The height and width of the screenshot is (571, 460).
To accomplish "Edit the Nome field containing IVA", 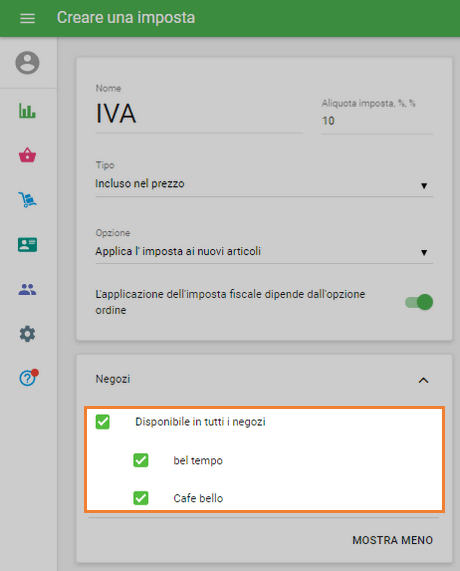I will [x=199, y=114].
